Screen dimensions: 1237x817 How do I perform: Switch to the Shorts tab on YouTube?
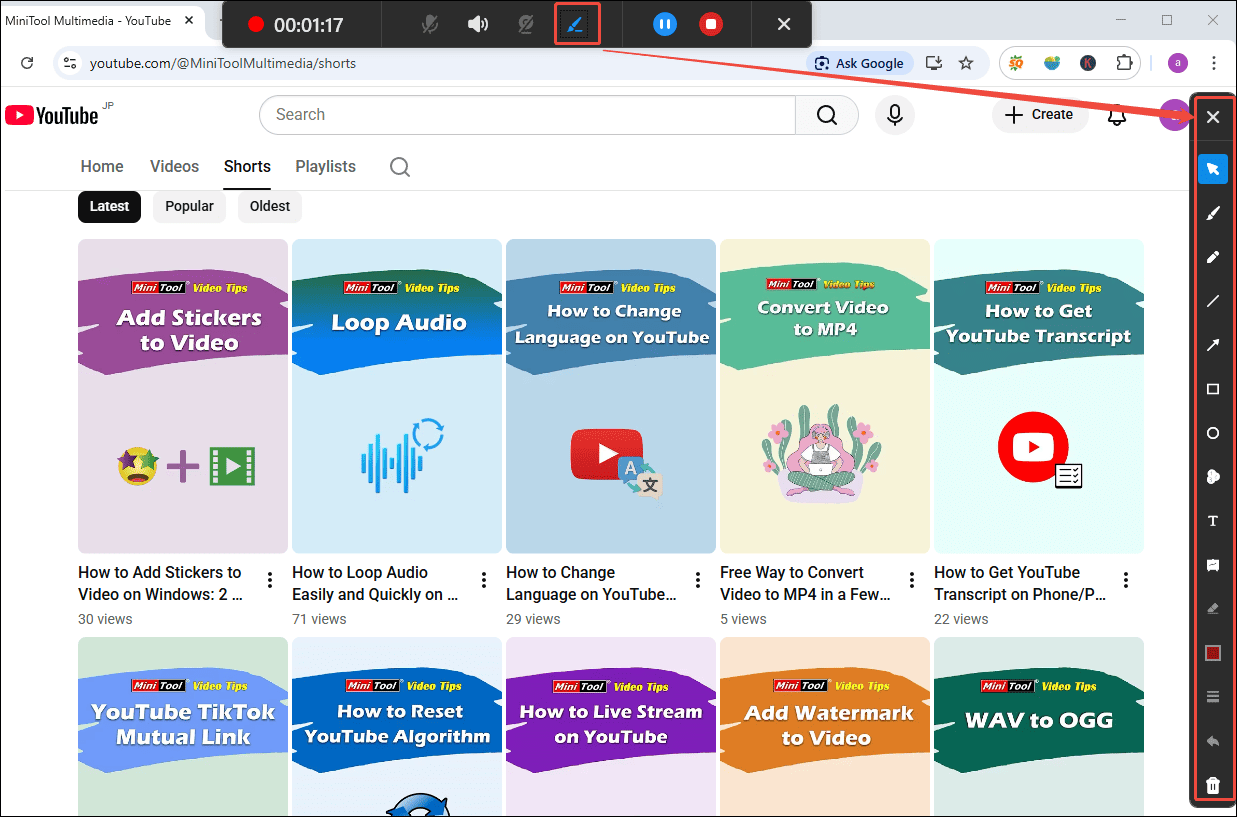[246, 166]
